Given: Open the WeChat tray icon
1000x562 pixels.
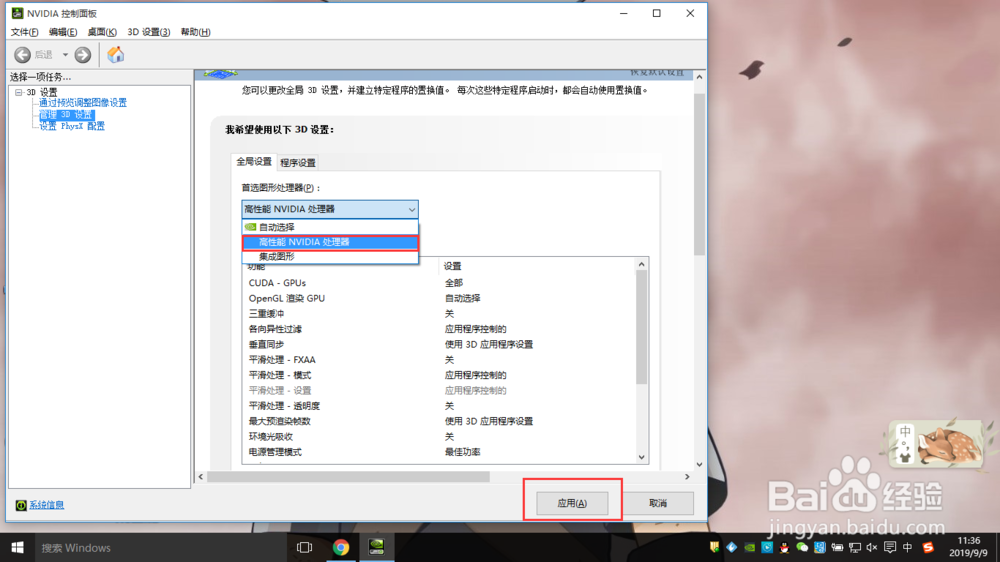Looking at the screenshot, I should pos(802,547).
